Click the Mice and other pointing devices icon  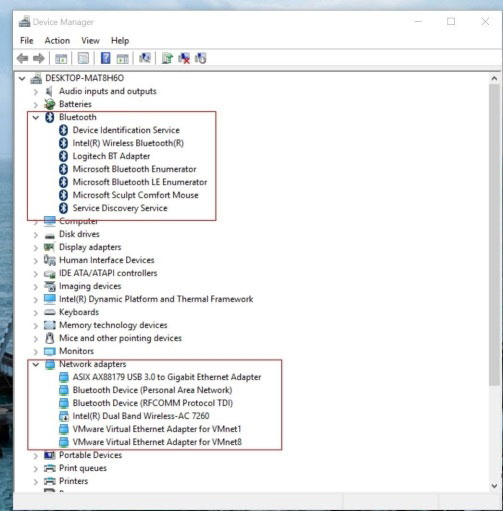point(50,338)
